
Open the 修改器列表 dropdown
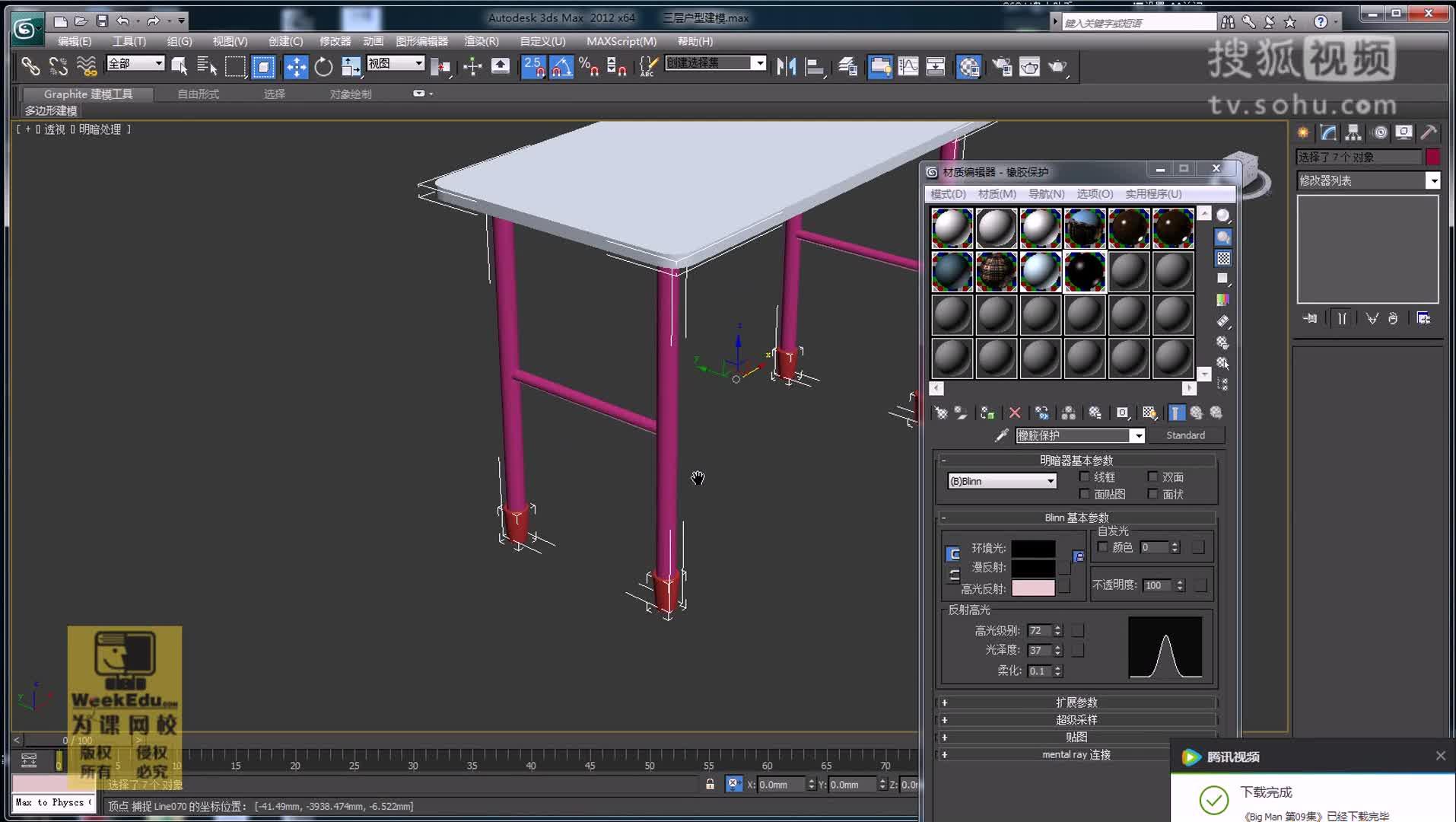point(1433,180)
